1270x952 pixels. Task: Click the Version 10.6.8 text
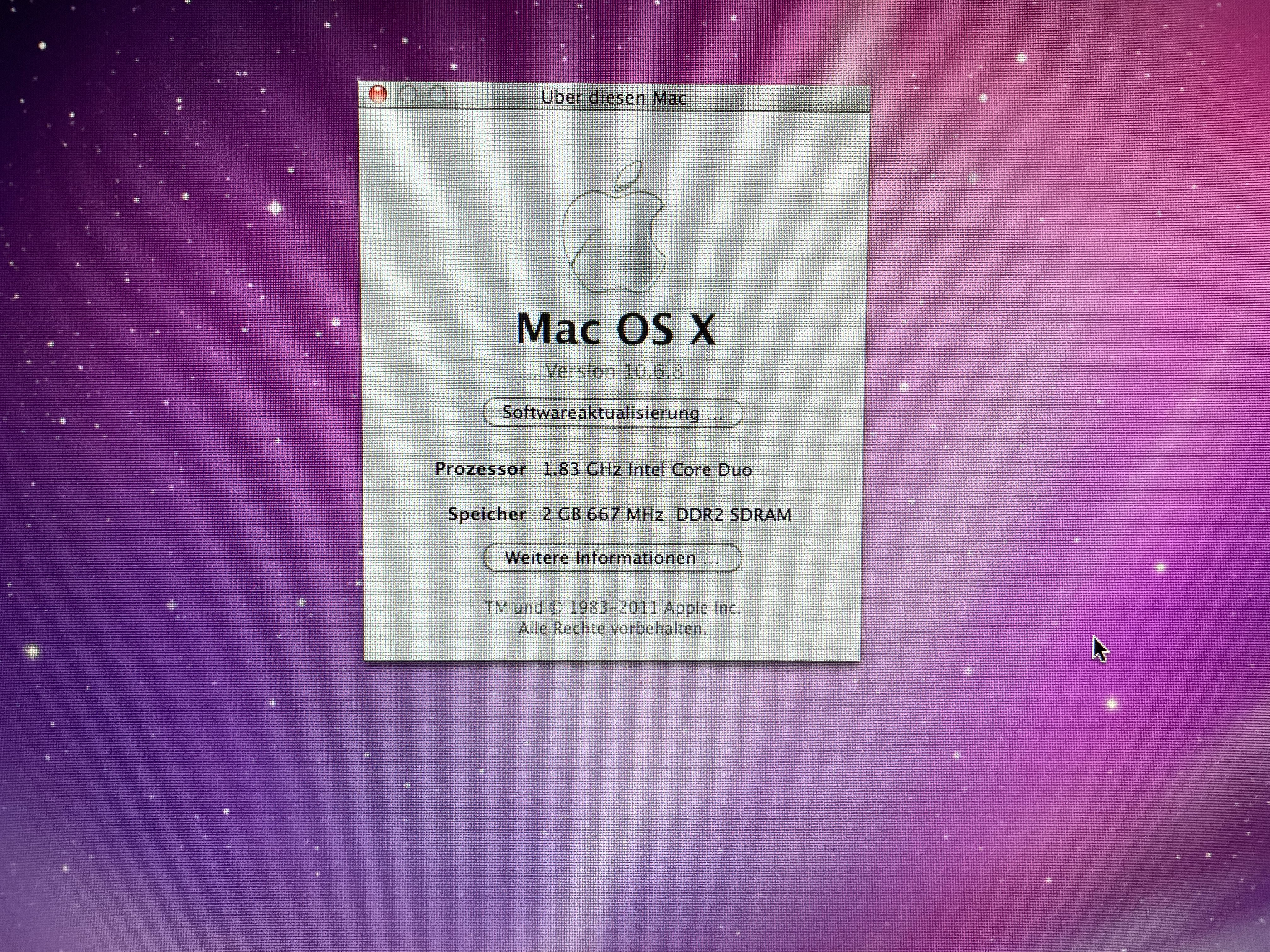pos(614,372)
